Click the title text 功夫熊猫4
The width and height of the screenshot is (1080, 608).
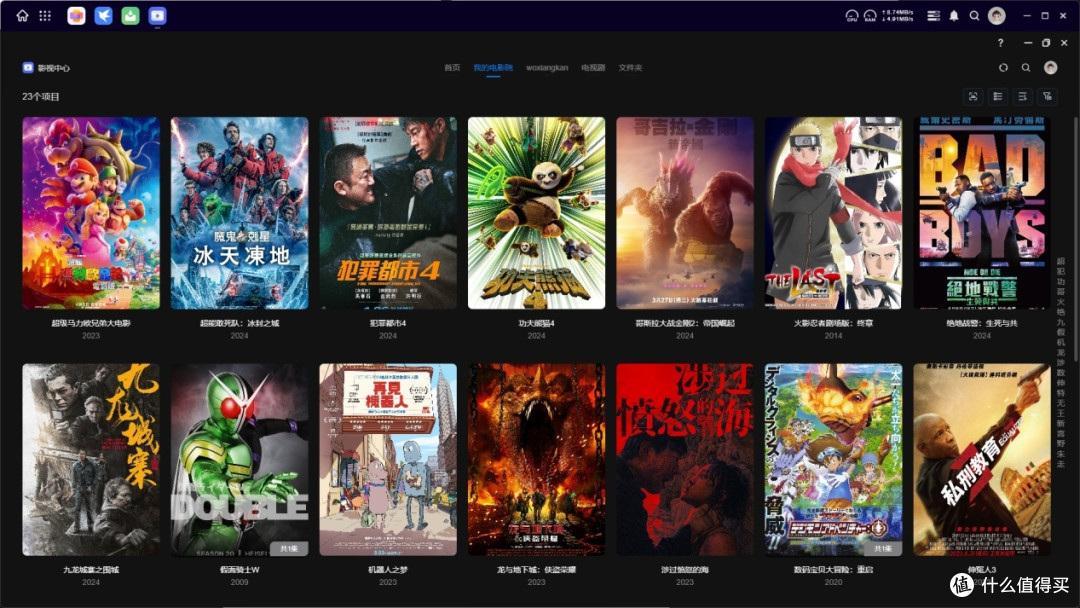pos(537,323)
